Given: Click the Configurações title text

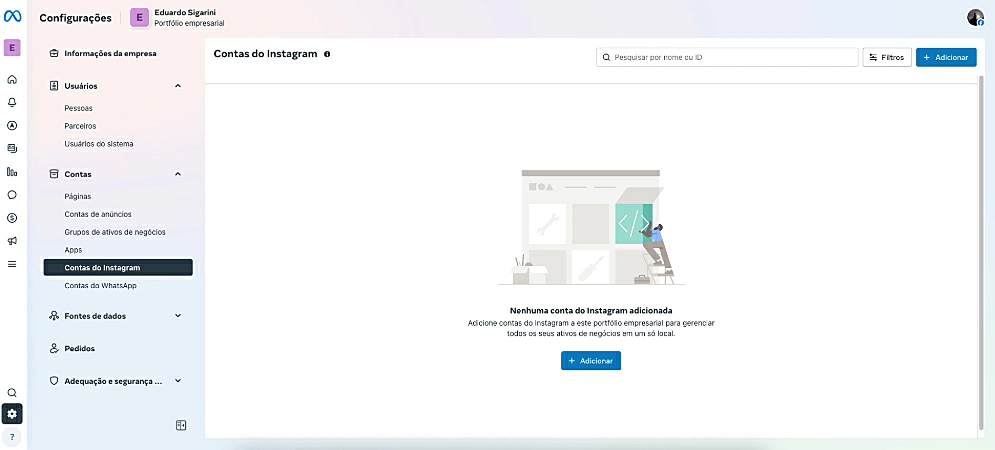Looking at the screenshot, I should (76, 18).
